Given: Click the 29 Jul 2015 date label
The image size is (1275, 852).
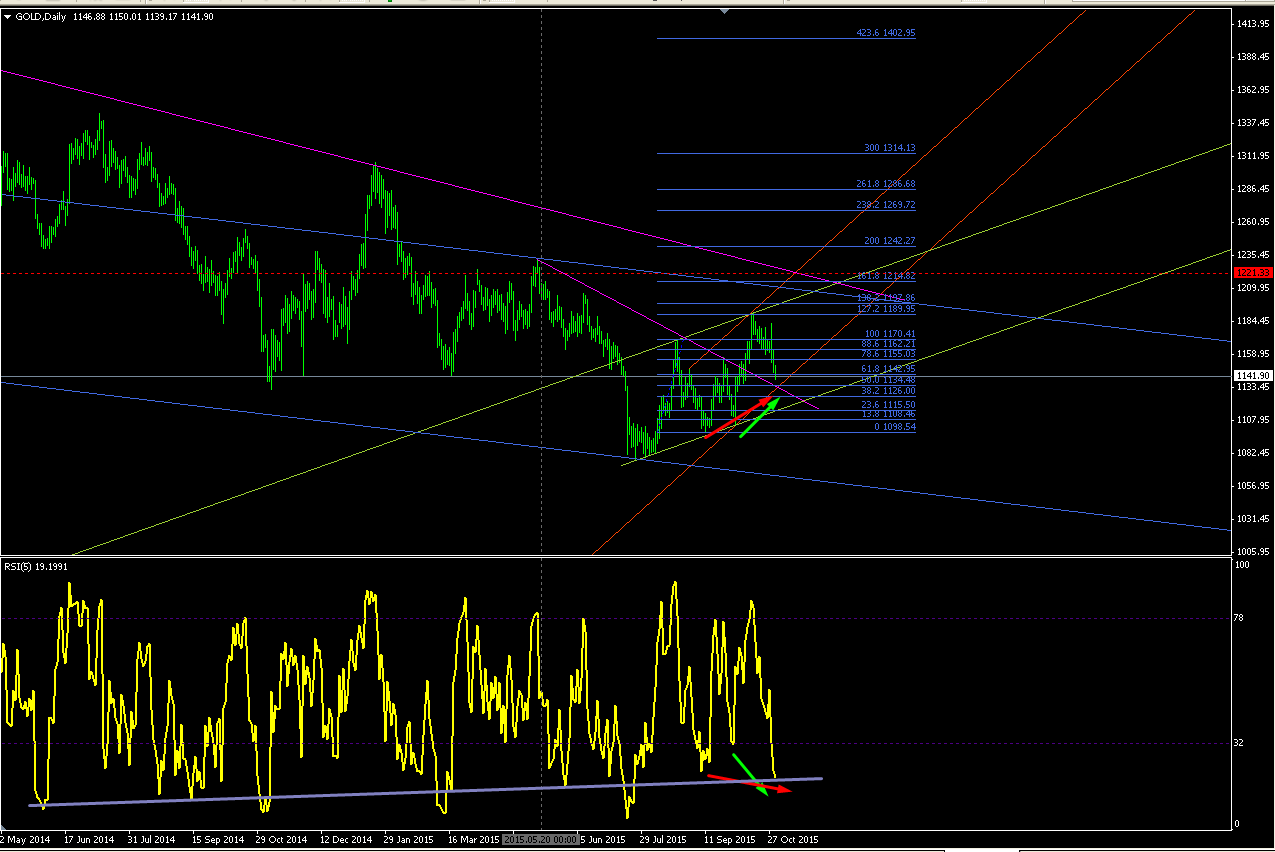Looking at the screenshot, I should pyautogui.click(x=664, y=840).
